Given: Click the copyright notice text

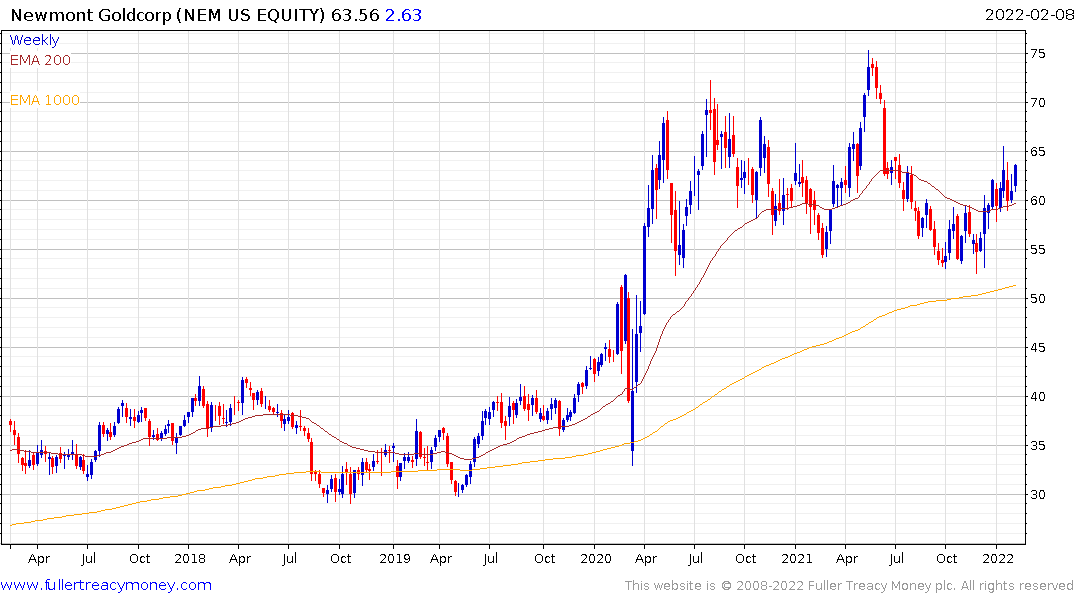Looking at the screenshot, I should pyautogui.click(x=849, y=586).
